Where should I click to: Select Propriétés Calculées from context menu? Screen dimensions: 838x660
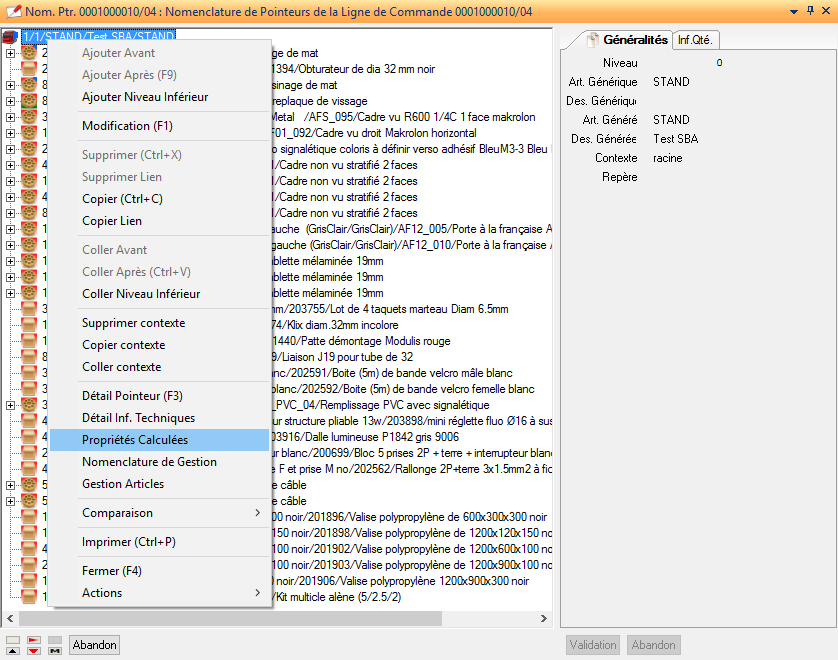(135, 440)
